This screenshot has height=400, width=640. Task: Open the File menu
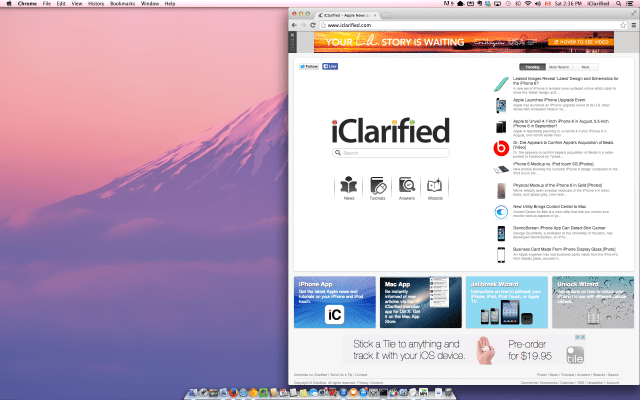coord(47,3)
